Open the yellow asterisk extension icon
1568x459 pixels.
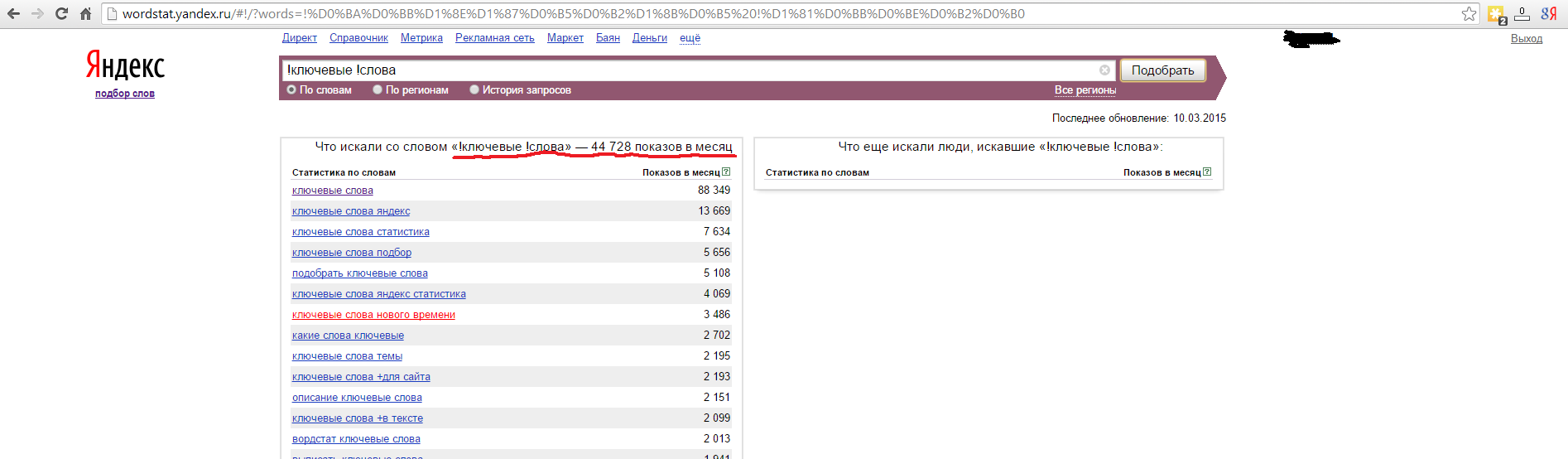point(1496,14)
